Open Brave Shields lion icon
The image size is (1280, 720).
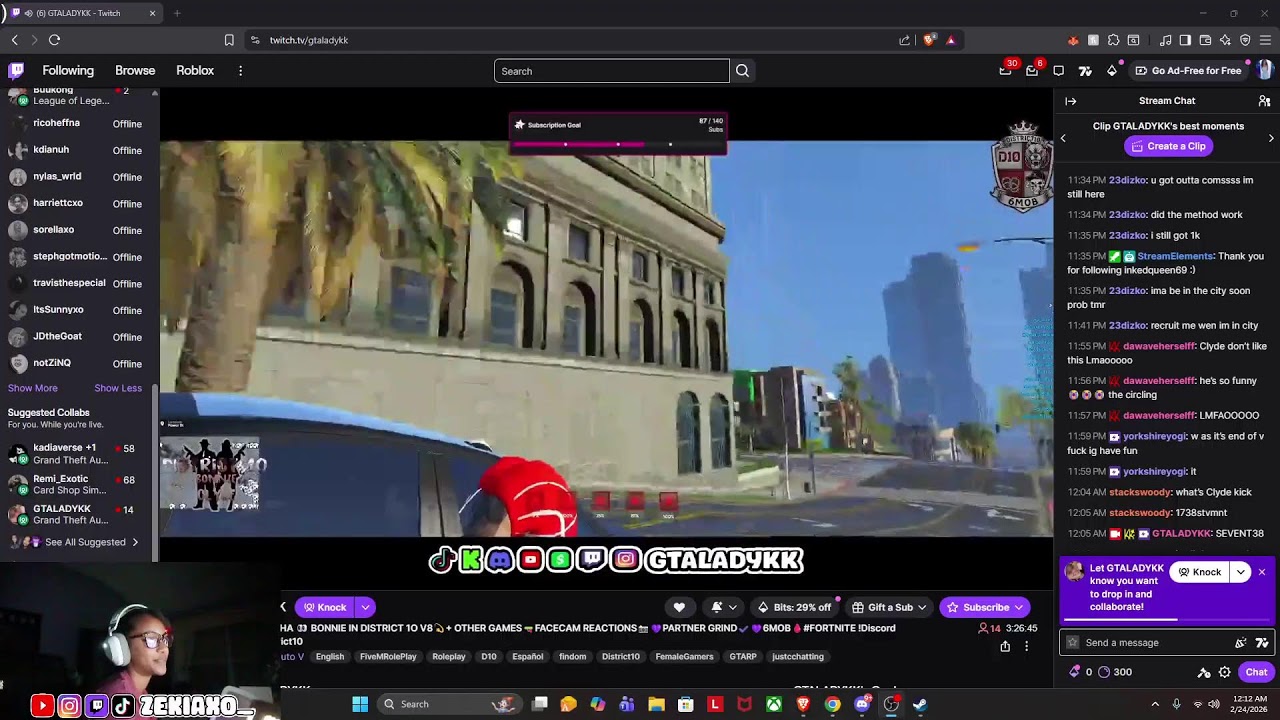pos(929,40)
